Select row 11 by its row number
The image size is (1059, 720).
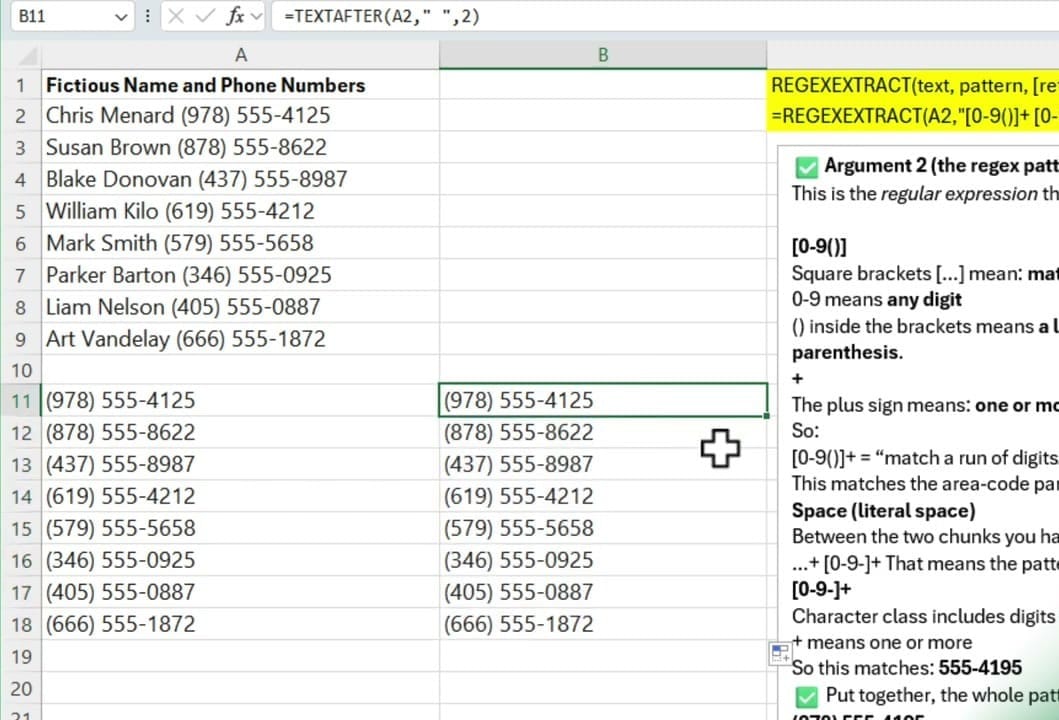[21, 400]
